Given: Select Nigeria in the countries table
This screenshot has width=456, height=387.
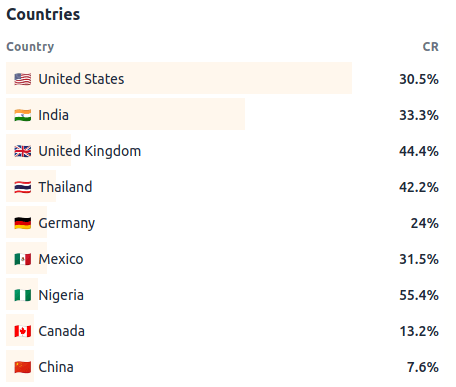Looking at the screenshot, I should 61,295.
